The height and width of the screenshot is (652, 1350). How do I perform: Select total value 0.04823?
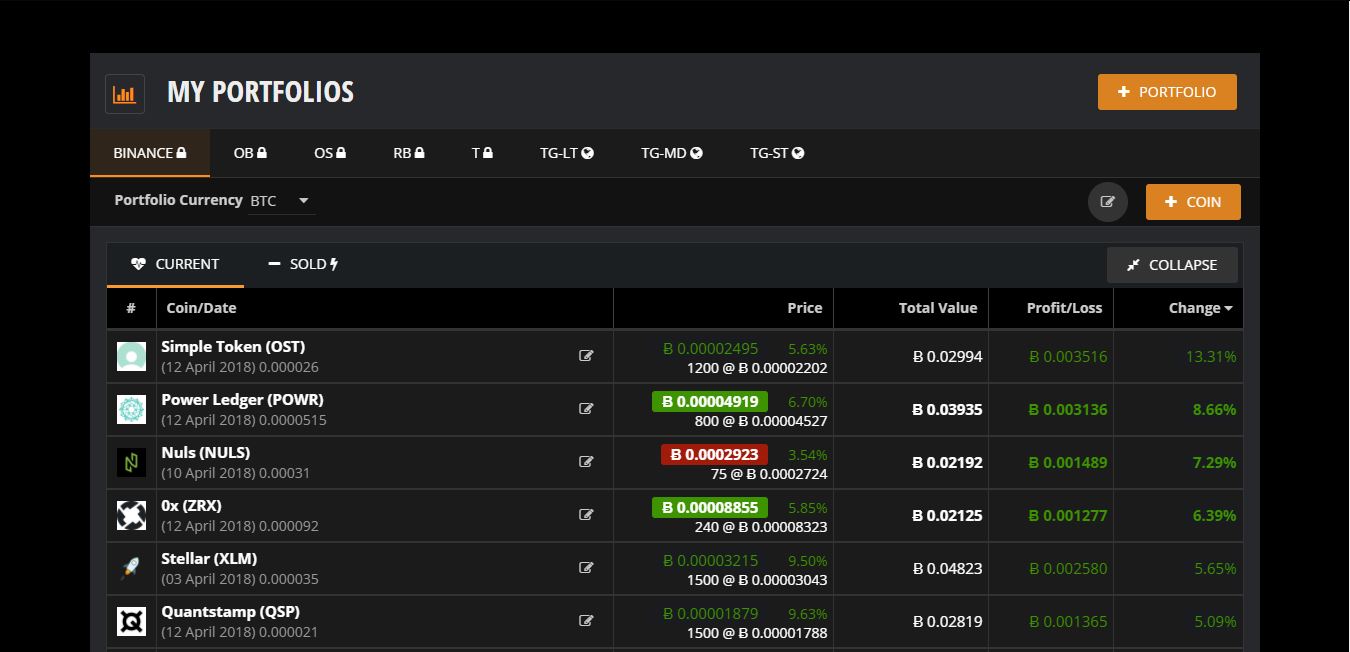click(947, 568)
